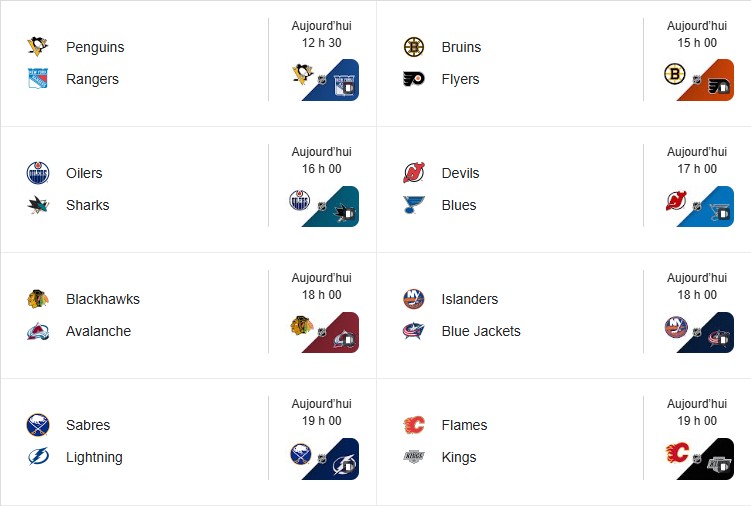Select the Islanders team name
The image size is (751, 506).
(x=469, y=299)
